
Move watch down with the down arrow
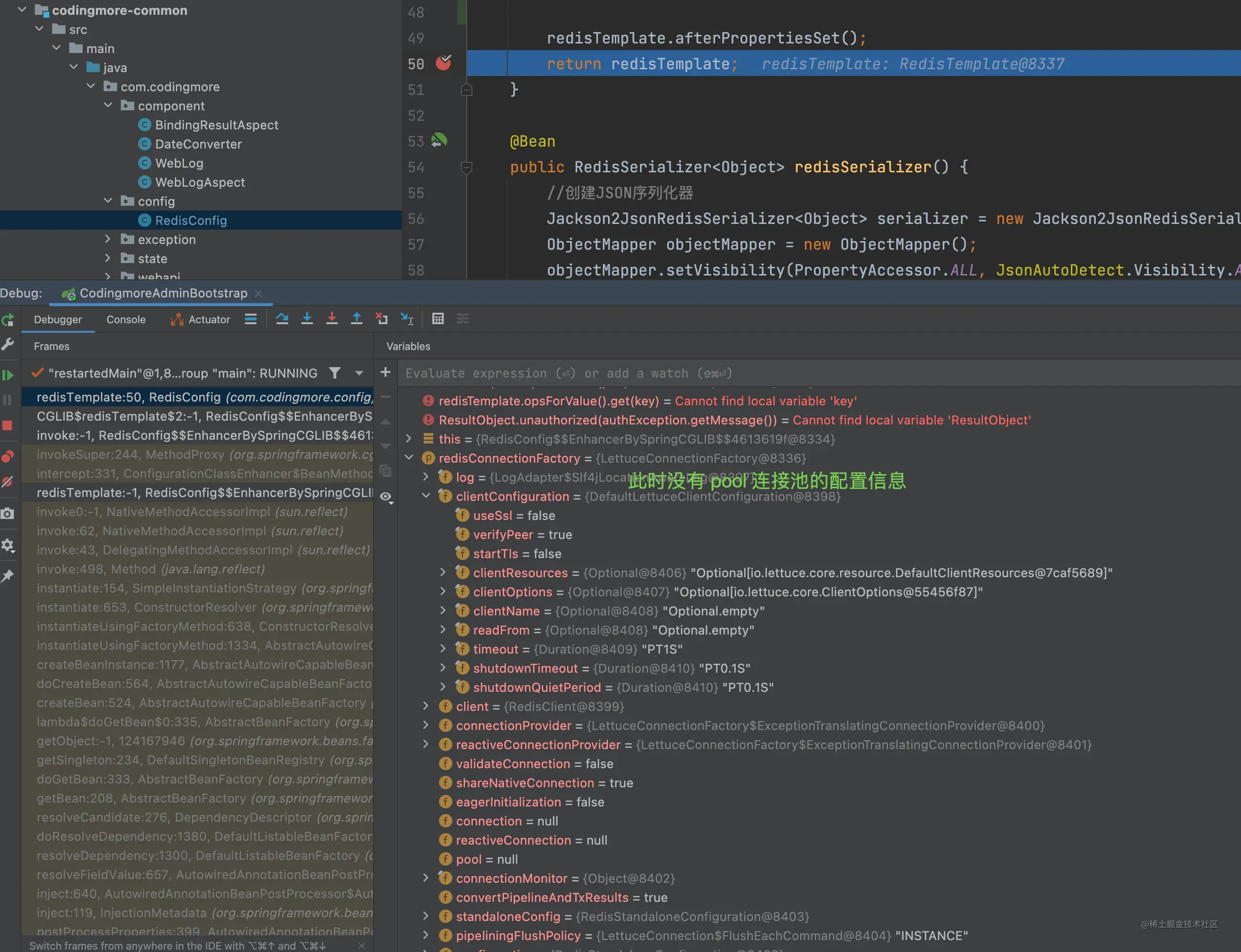(x=385, y=446)
